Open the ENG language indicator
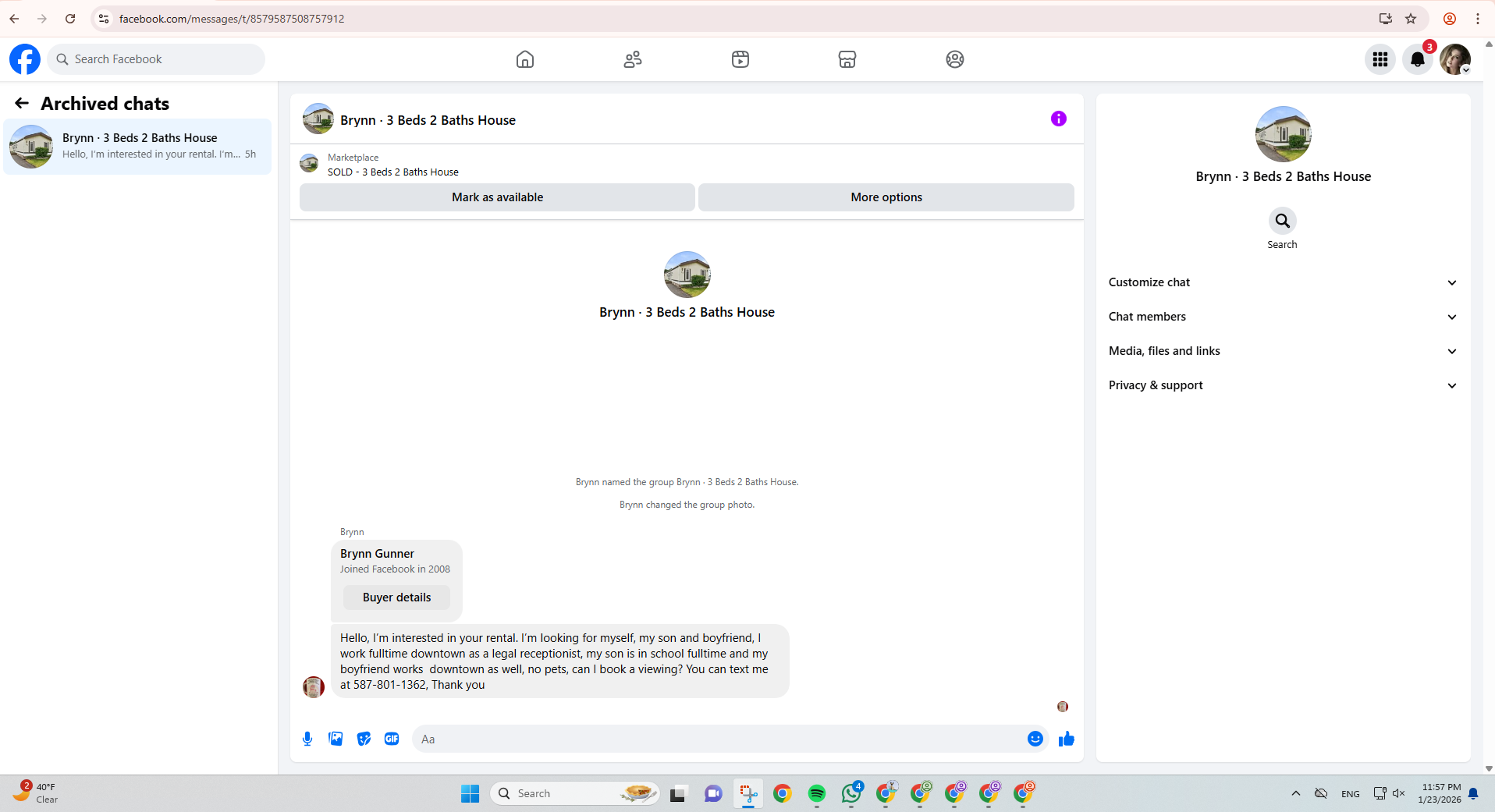 point(1351,793)
